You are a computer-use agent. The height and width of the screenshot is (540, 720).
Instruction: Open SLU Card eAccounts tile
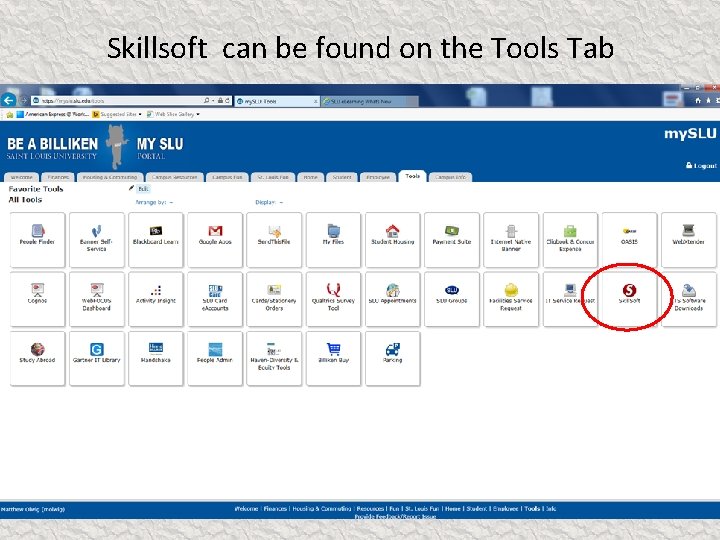tap(215, 299)
